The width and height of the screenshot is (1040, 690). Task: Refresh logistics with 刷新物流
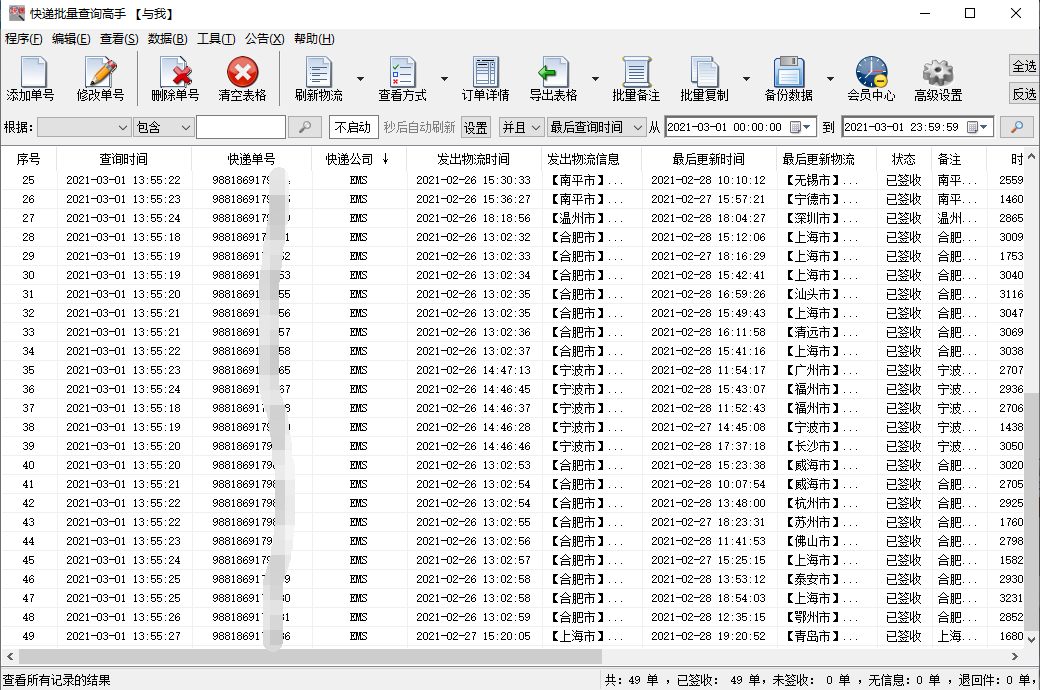tap(319, 78)
